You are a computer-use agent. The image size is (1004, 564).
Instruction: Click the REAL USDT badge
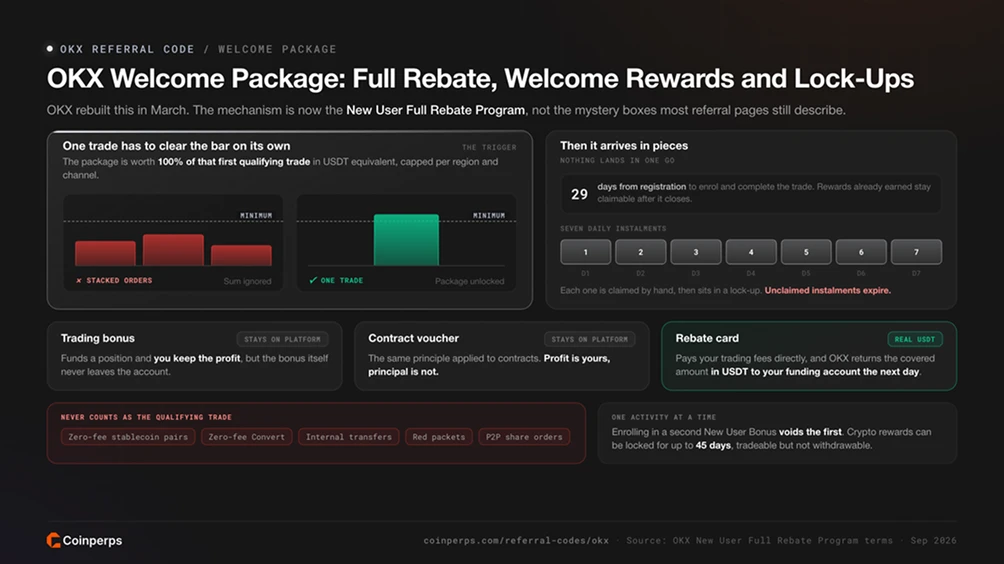click(914, 339)
